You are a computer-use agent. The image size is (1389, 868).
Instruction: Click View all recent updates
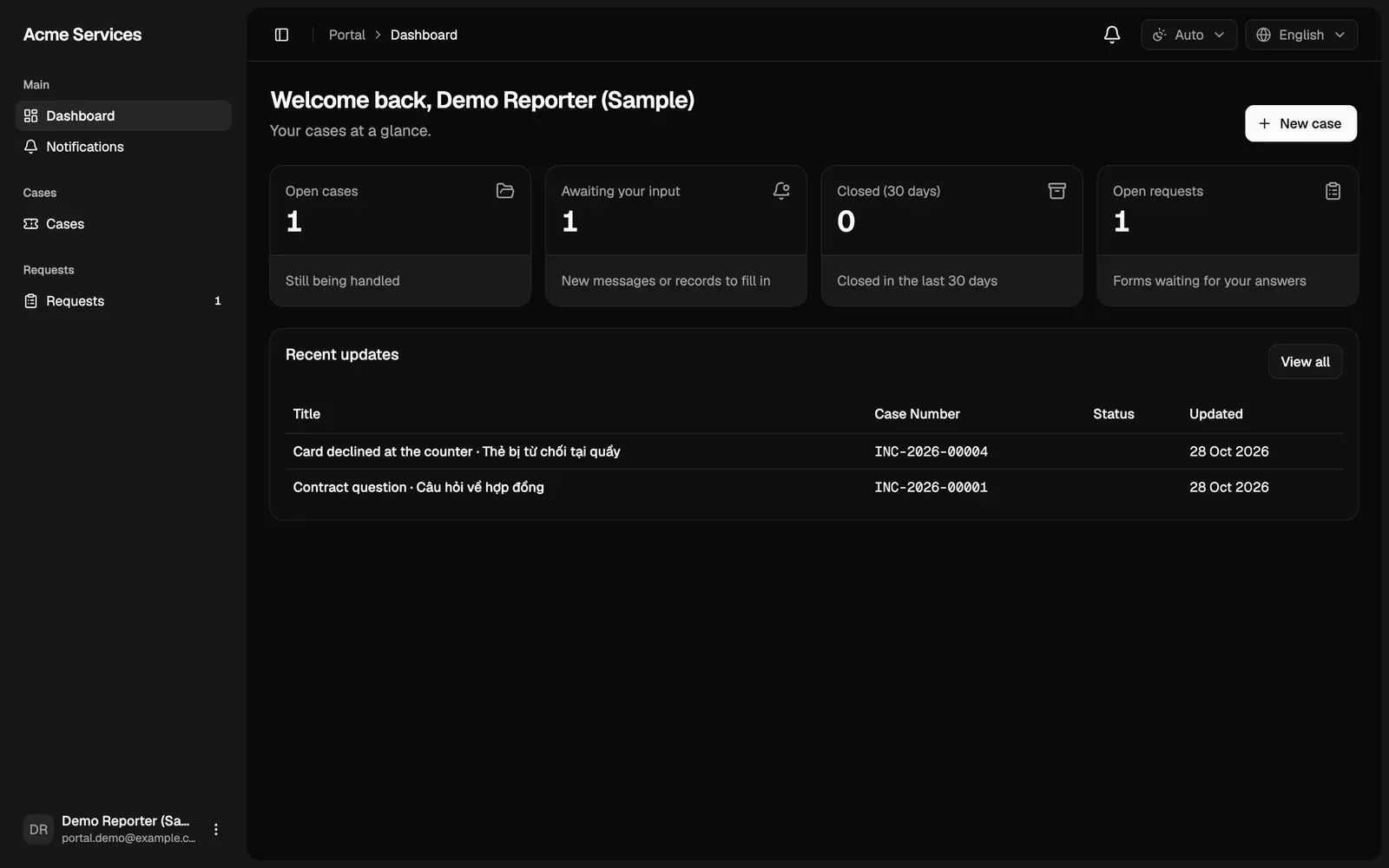pos(1305,362)
